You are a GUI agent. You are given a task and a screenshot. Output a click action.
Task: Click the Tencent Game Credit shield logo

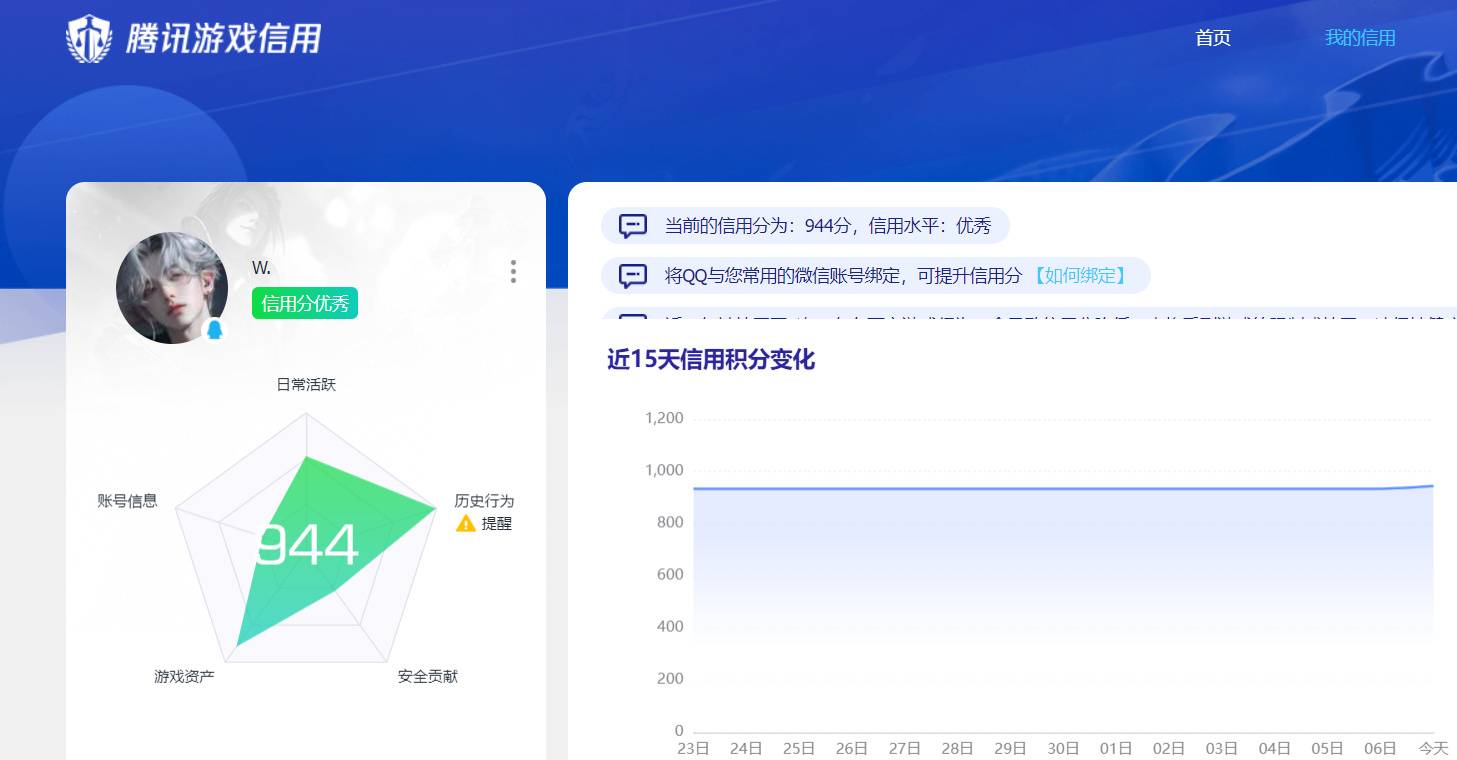[x=89, y=39]
